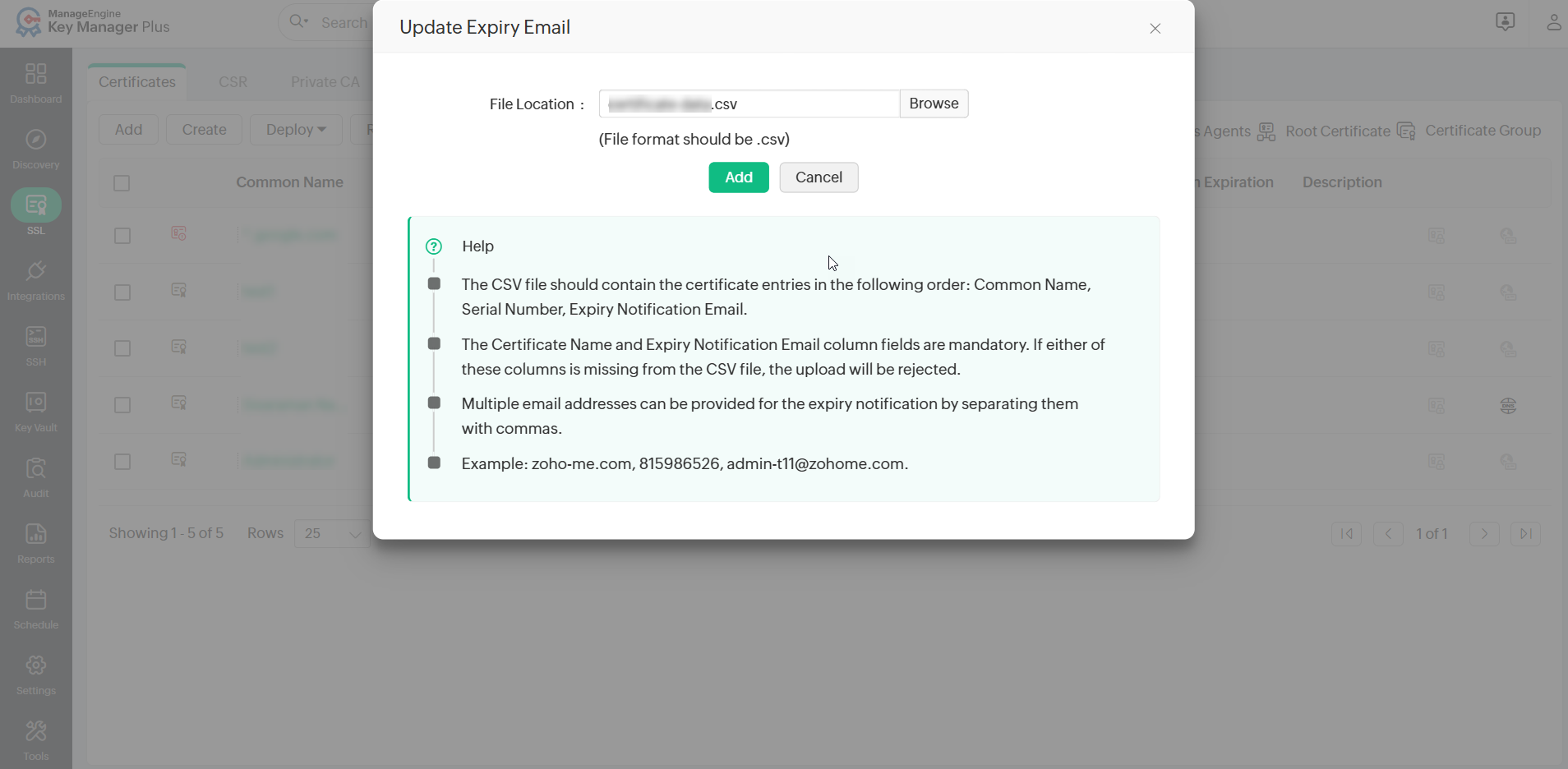The width and height of the screenshot is (1568, 769).
Task: Open the Private CA tab
Action: (325, 82)
